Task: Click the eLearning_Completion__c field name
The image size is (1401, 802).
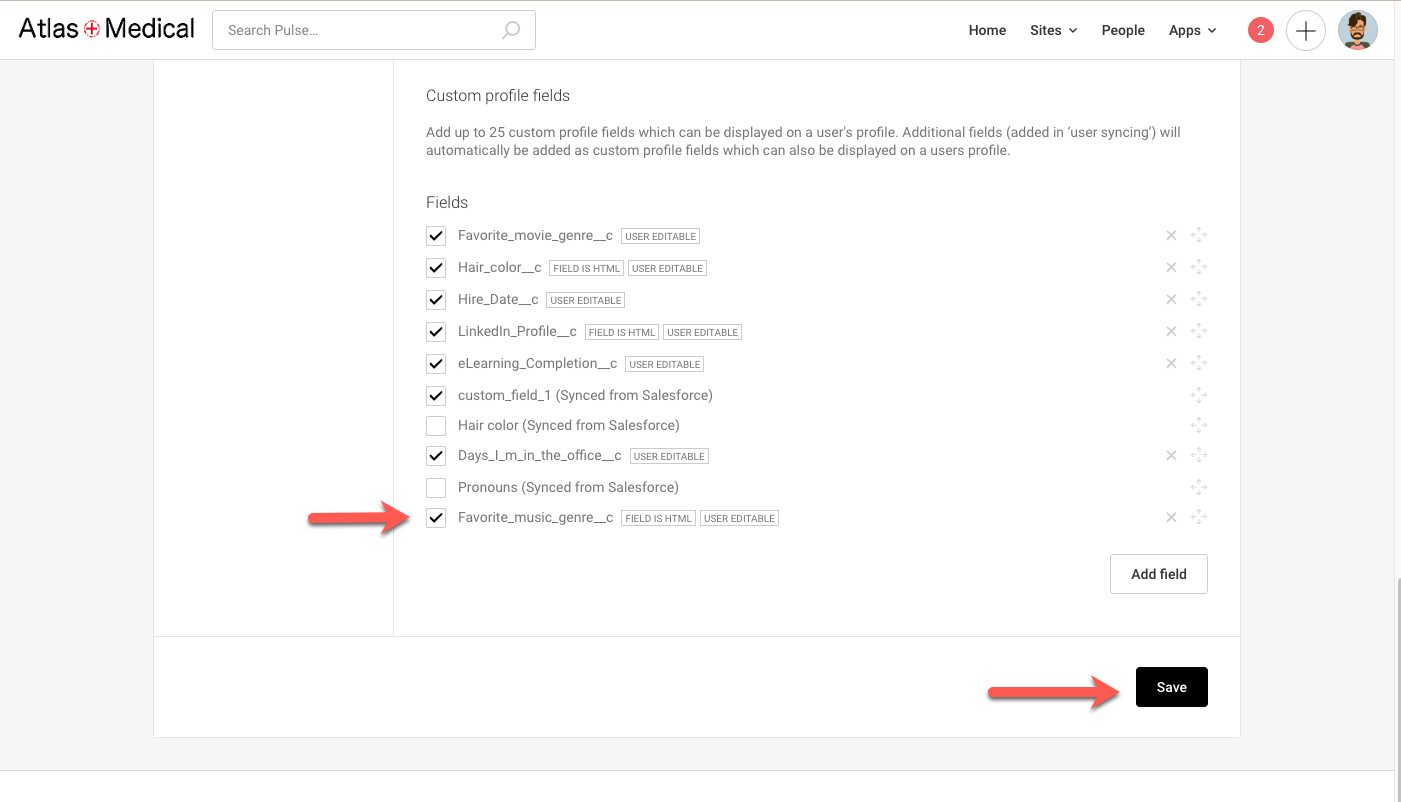Action: [537, 364]
